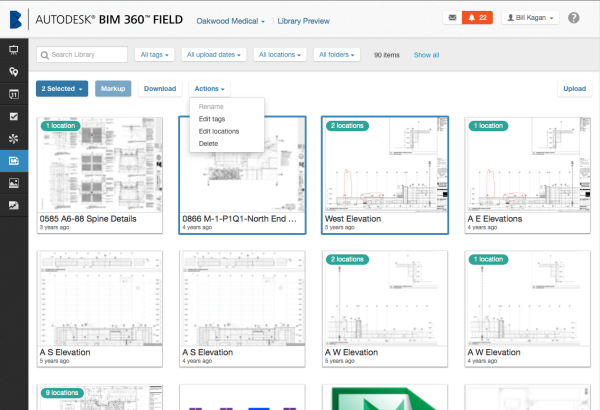Open the All locations filter dropdown
The height and width of the screenshot is (410, 600).
(279, 55)
